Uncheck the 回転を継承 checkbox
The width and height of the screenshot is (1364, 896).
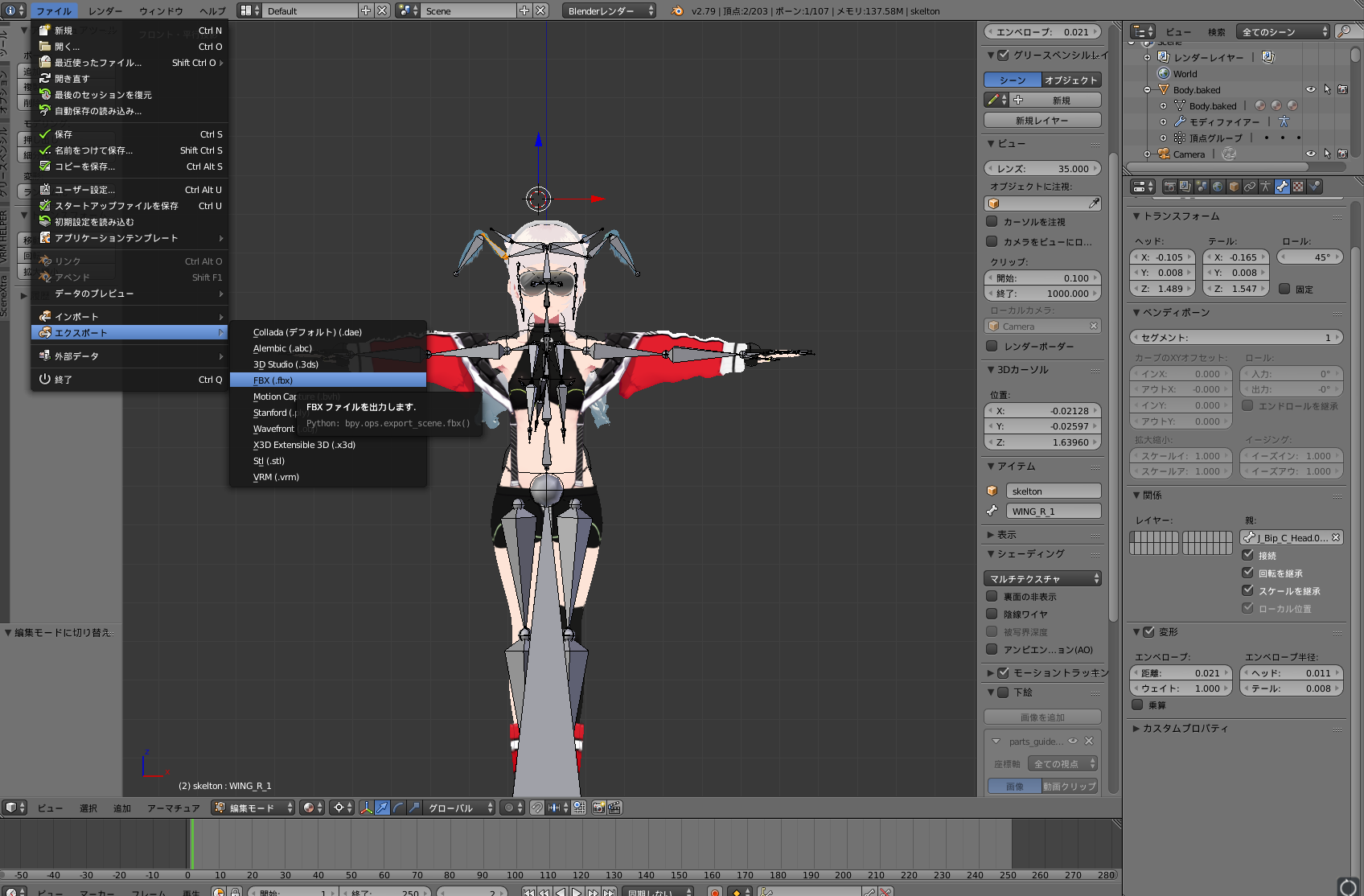pyautogui.click(x=1248, y=573)
